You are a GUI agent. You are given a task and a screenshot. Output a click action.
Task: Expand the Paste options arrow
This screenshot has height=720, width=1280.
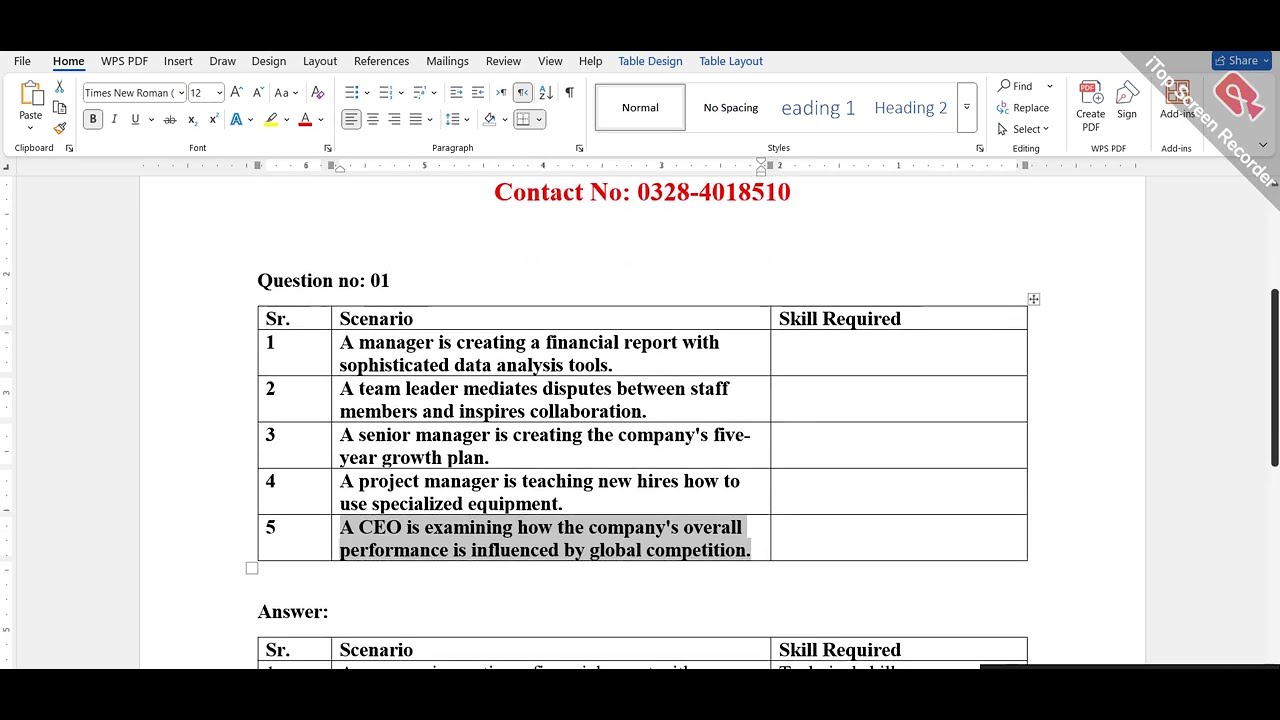(30, 127)
